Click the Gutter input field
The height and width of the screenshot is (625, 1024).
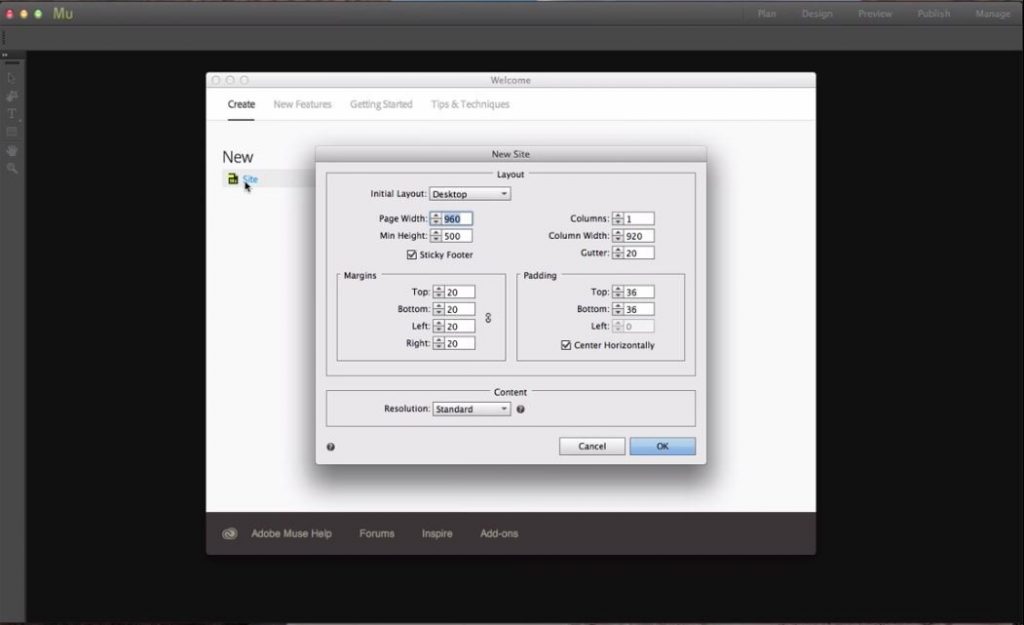pyautogui.click(x=639, y=253)
